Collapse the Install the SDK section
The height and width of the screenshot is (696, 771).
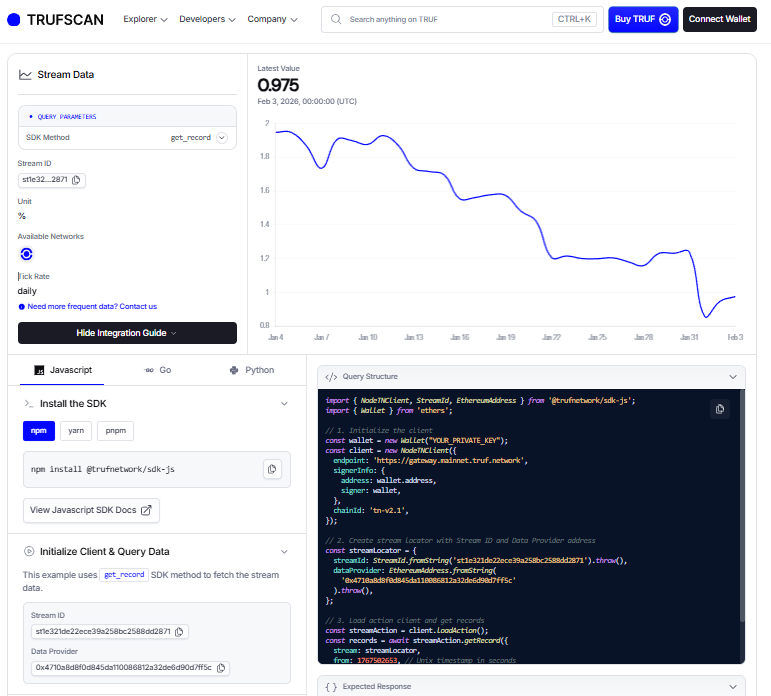pyautogui.click(x=284, y=404)
